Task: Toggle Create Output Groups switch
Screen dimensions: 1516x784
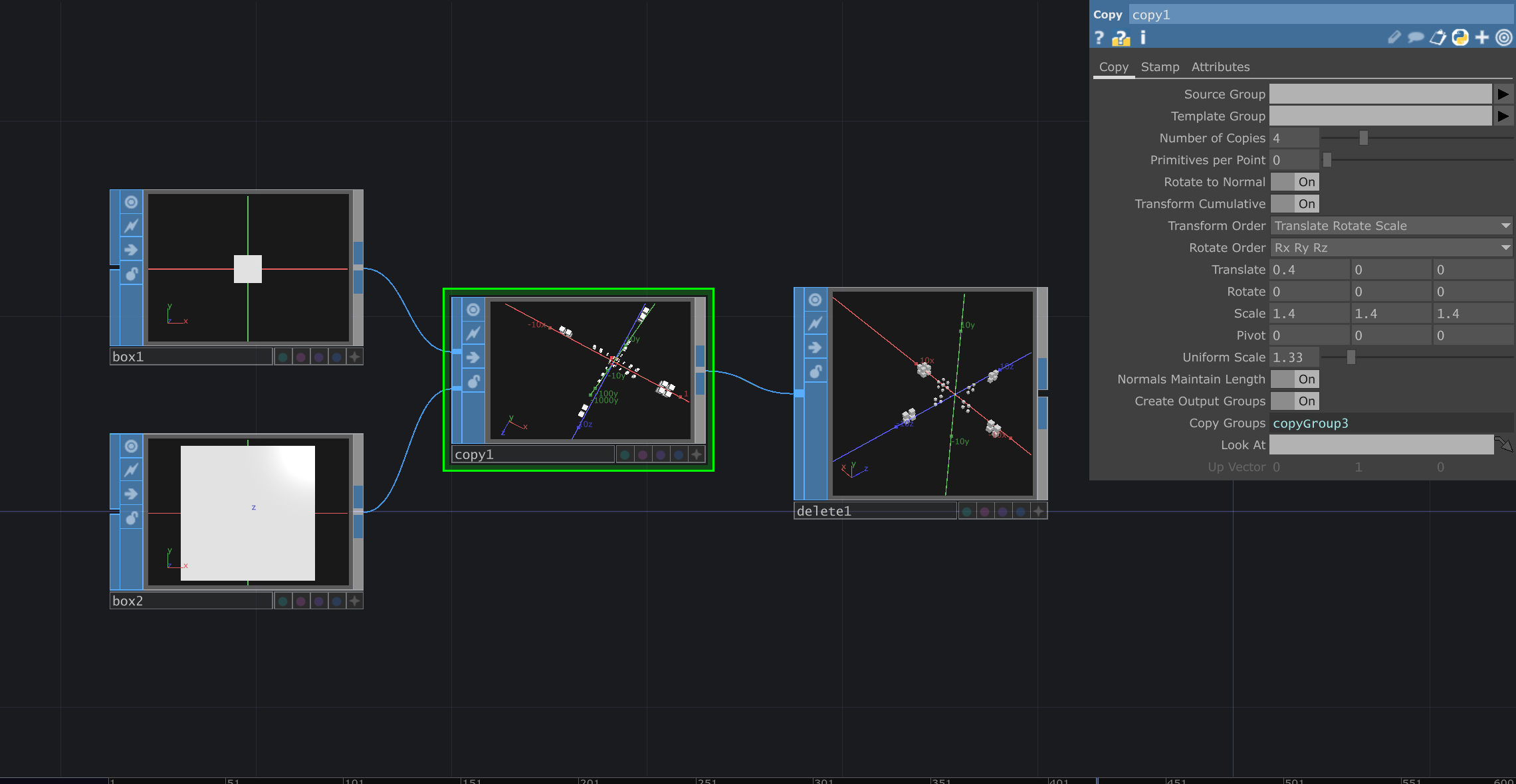Action: 1294,401
